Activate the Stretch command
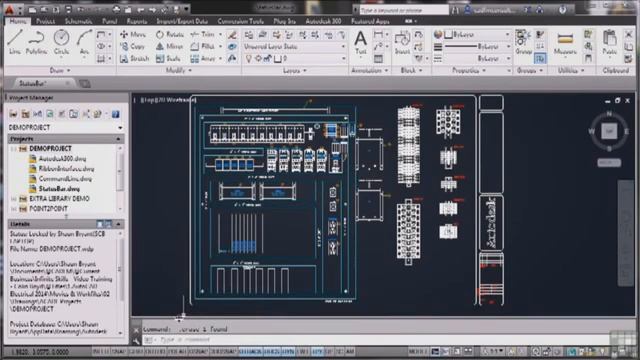The width and height of the screenshot is (640, 360). click(x=134, y=59)
